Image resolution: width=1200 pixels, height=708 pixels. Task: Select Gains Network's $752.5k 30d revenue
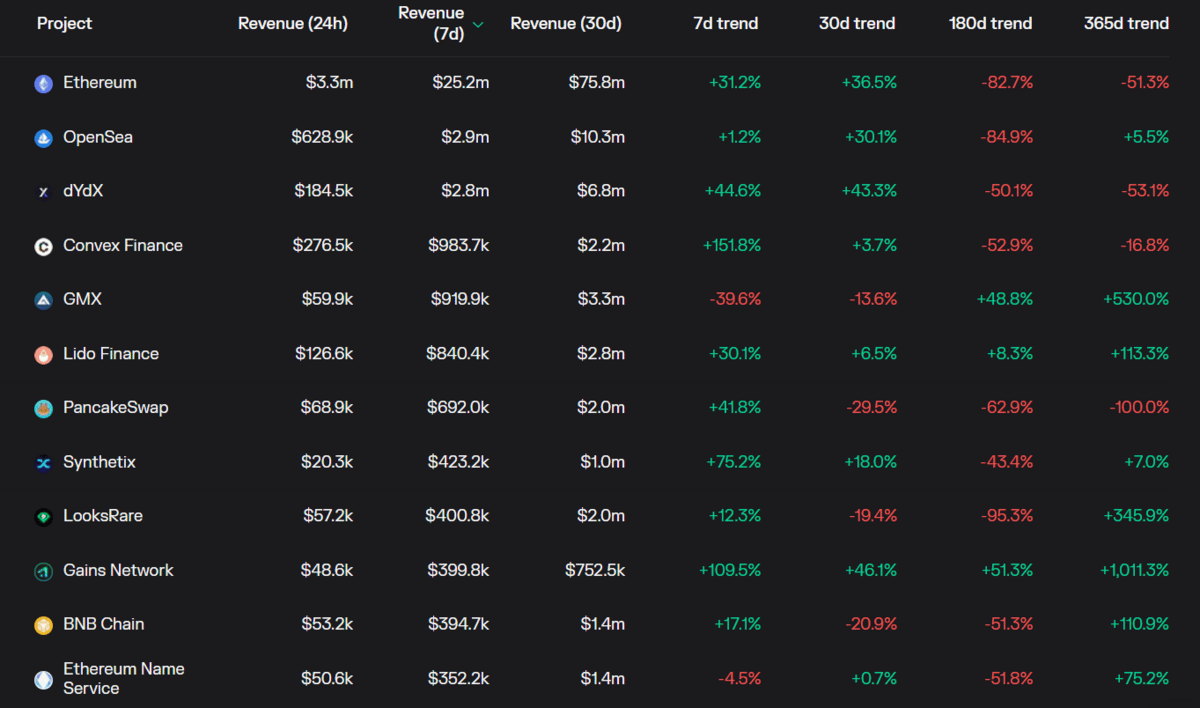595,570
